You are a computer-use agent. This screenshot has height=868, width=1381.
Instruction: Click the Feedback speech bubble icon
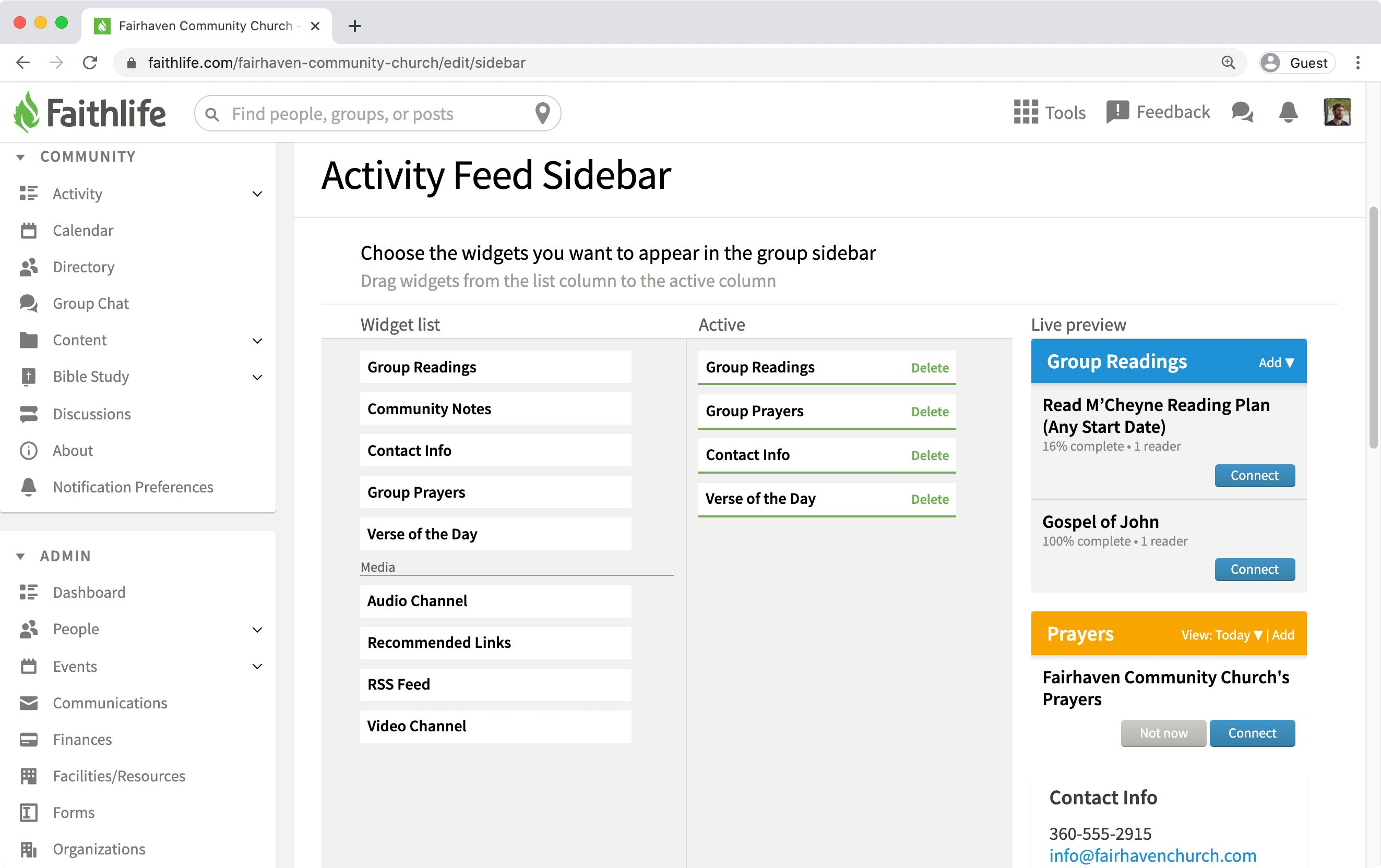pos(1117,112)
